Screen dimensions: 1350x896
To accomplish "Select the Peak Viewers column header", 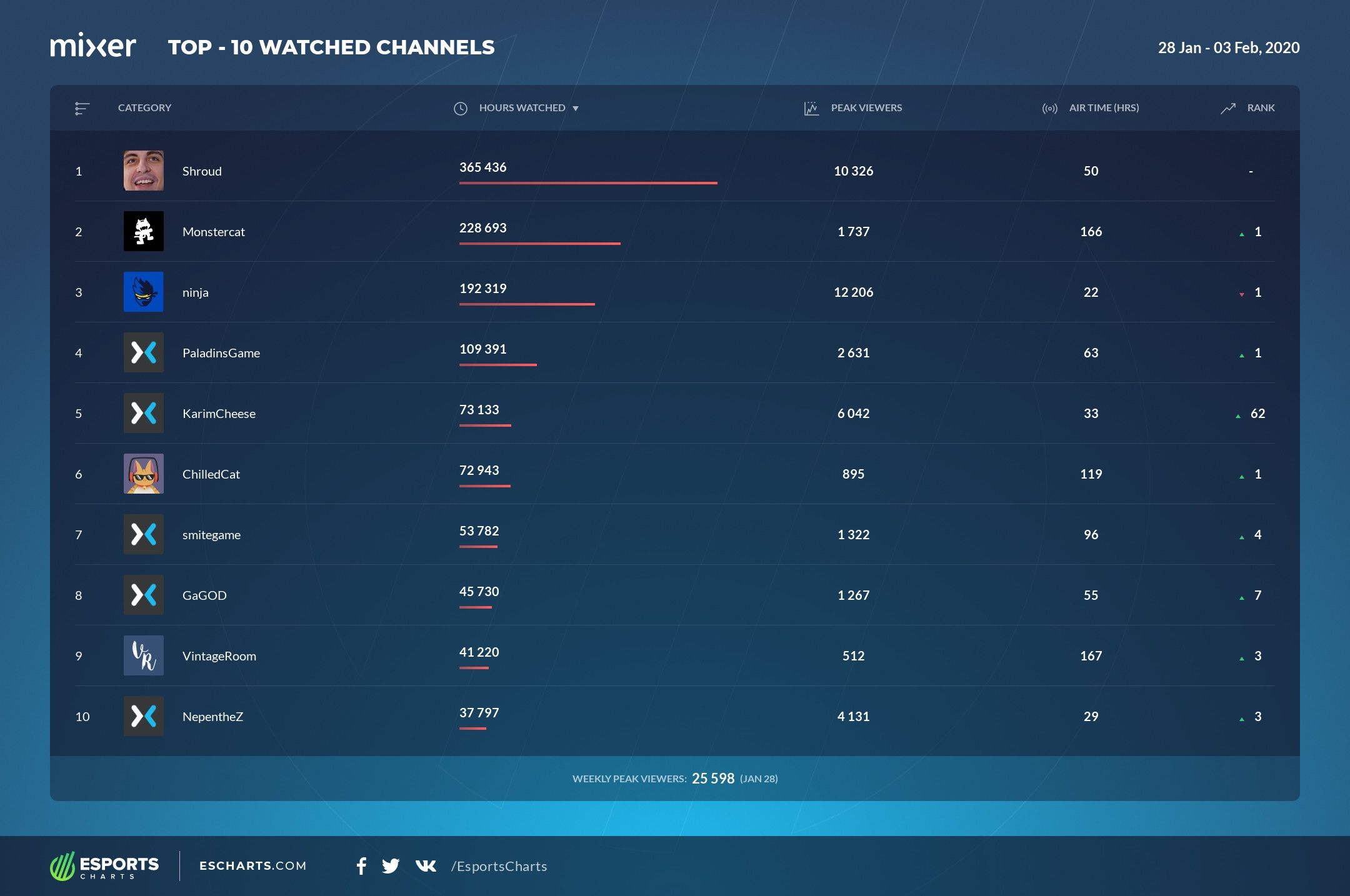I will tap(866, 107).
